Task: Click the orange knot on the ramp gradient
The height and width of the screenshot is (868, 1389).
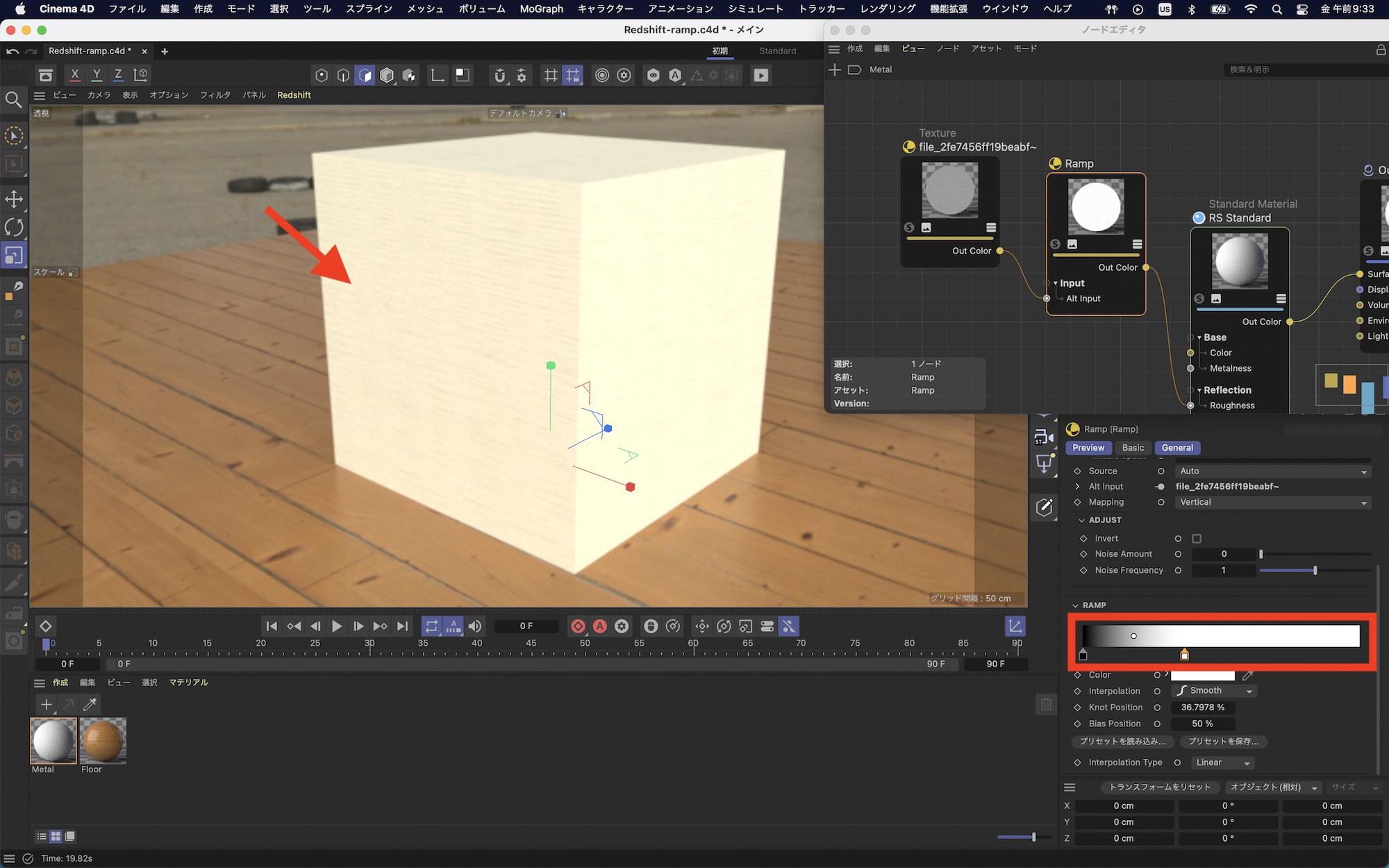Action: (1184, 655)
